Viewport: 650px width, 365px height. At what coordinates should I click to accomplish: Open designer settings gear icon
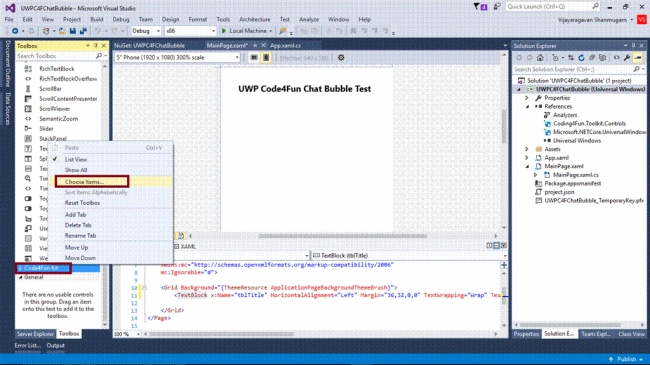[341, 58]
